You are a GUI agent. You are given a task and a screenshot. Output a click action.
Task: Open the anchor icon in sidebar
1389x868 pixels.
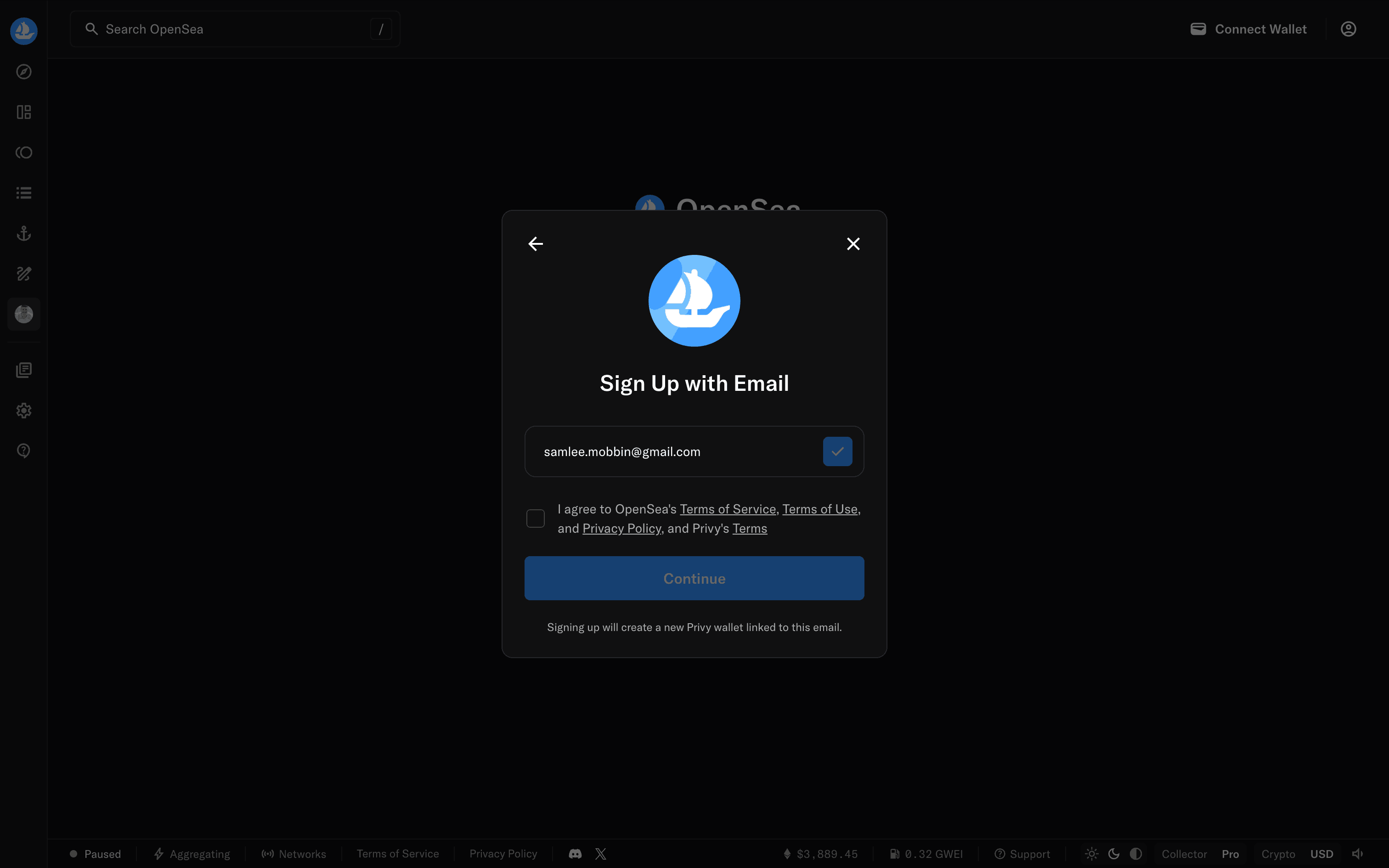[23, 234]
